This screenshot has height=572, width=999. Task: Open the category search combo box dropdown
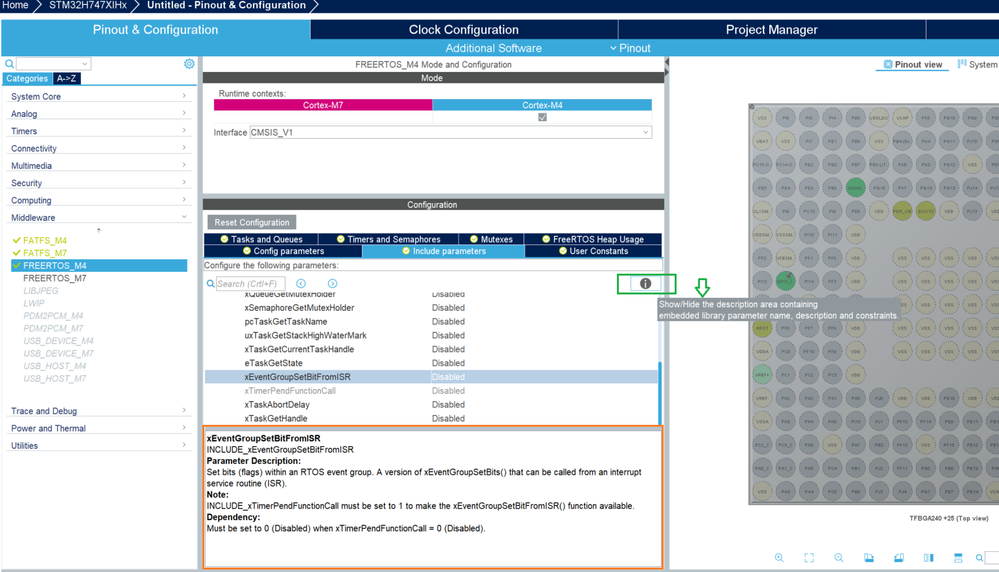(84, 64)
